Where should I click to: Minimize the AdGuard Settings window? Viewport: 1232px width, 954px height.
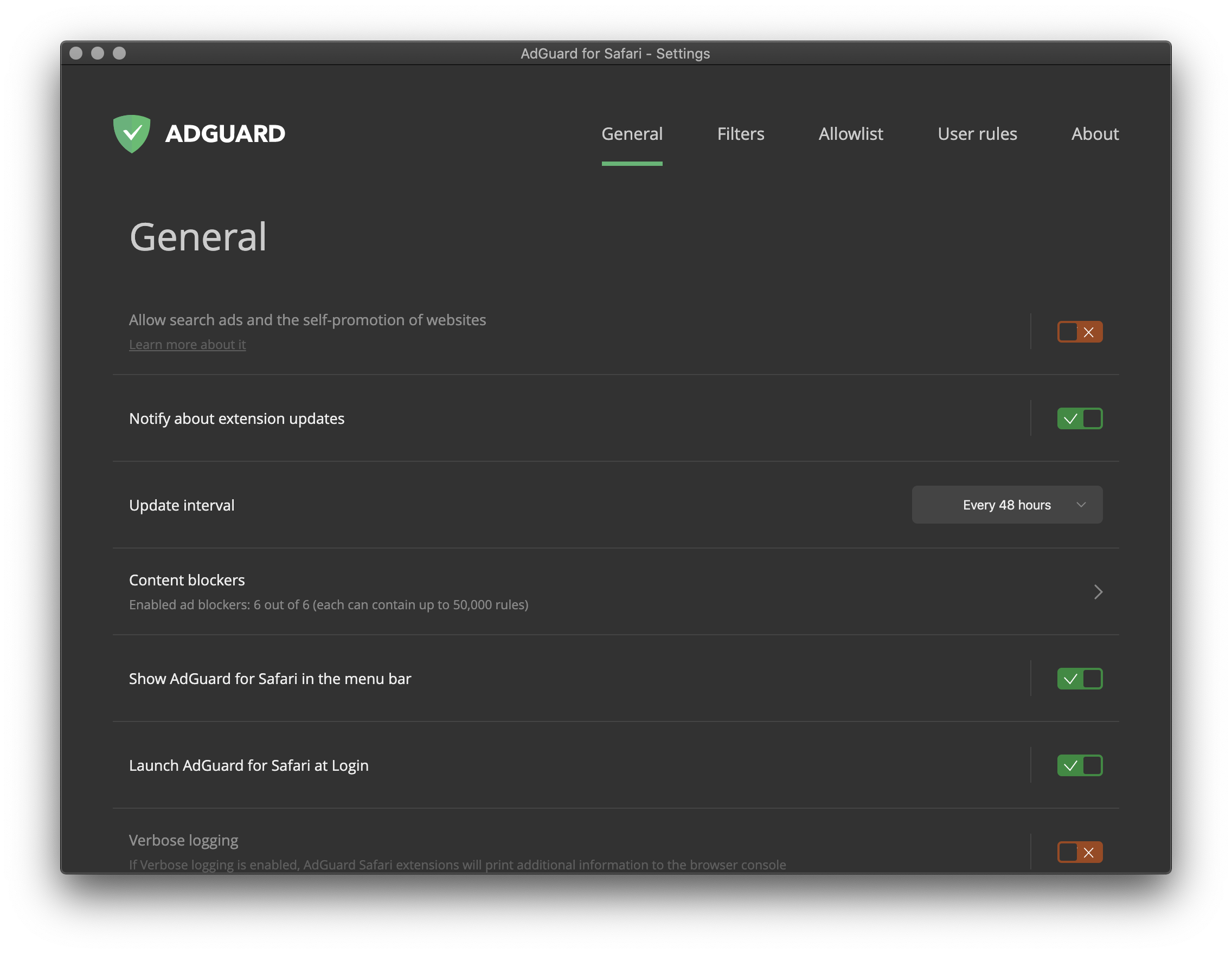click(98, 53)
